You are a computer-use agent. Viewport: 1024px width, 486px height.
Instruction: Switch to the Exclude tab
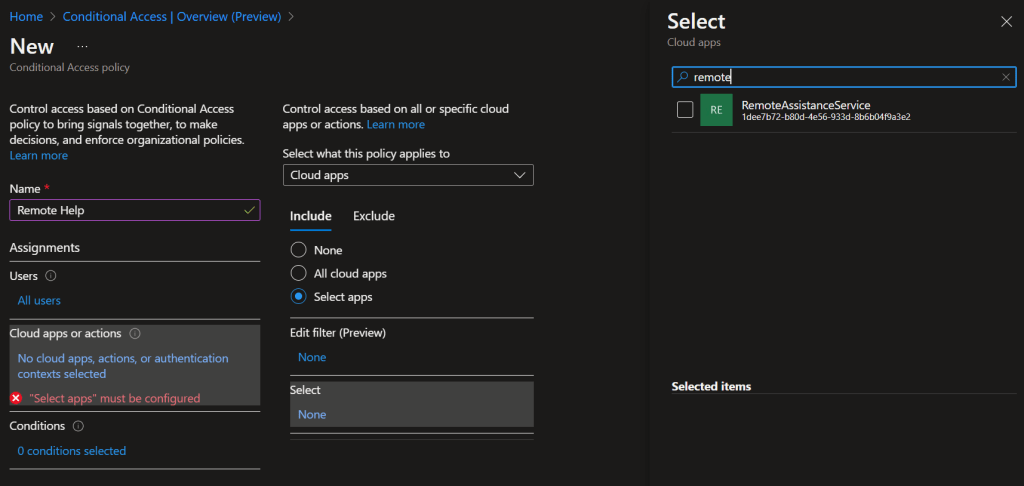pos(374,216)
